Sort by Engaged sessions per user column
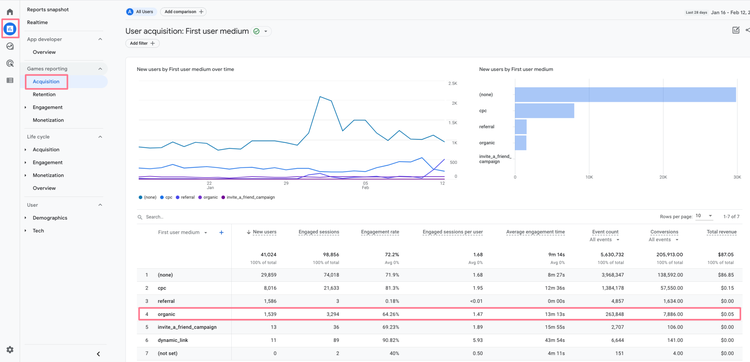 (x=452, y=232)
